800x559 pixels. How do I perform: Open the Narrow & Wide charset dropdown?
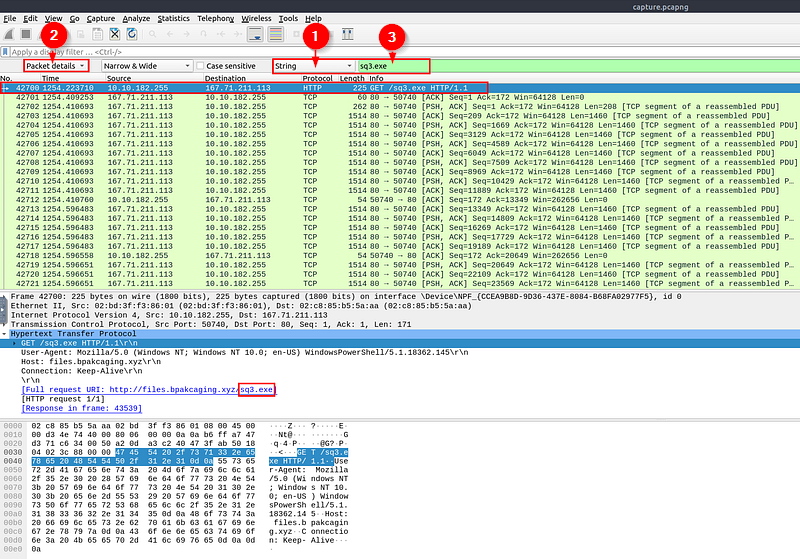pyautogui.click(x=147, y=66)
